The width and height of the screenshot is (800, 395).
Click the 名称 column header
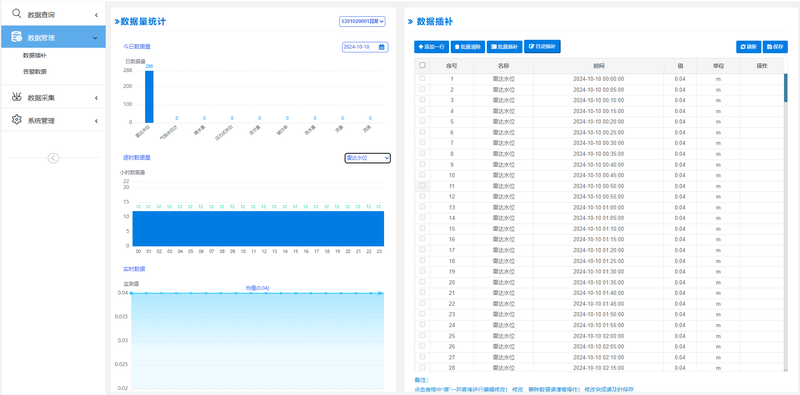[x=503, y=66]
